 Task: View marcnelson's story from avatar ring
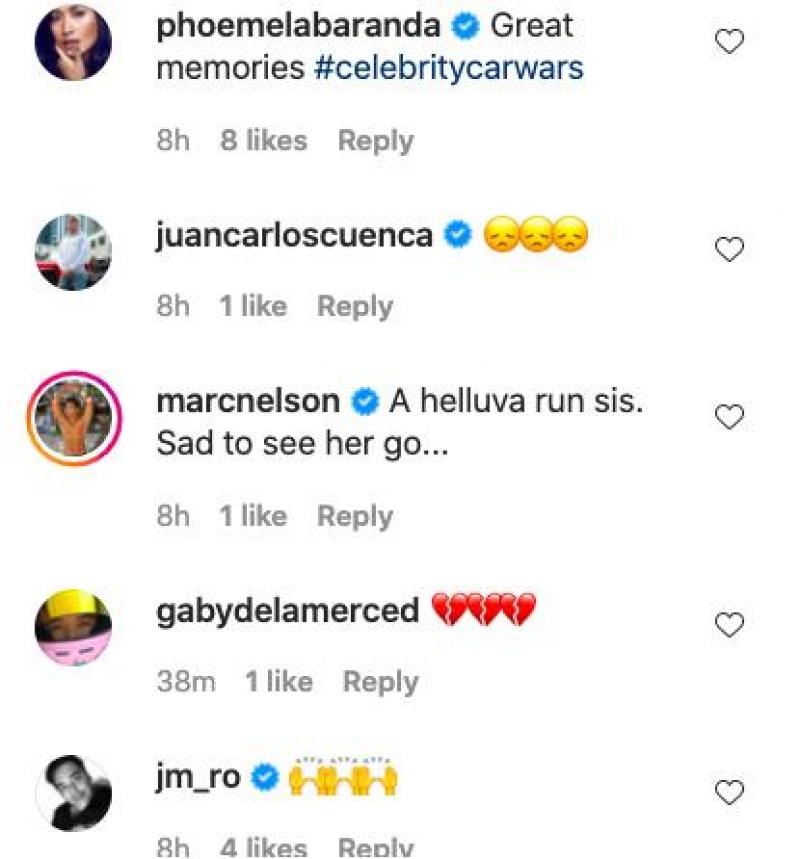click(x=73, y=419)
